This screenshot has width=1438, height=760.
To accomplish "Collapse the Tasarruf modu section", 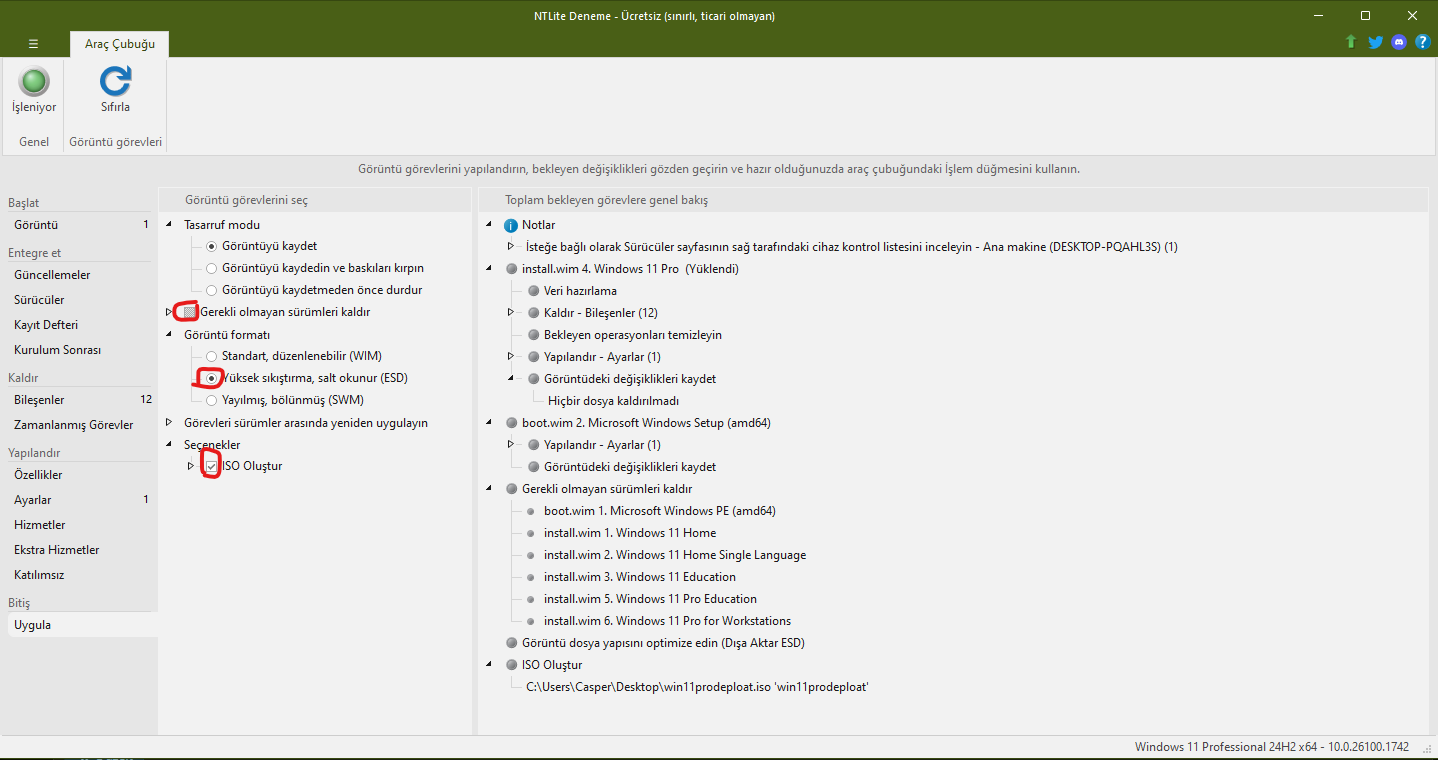I will [168, 224].
